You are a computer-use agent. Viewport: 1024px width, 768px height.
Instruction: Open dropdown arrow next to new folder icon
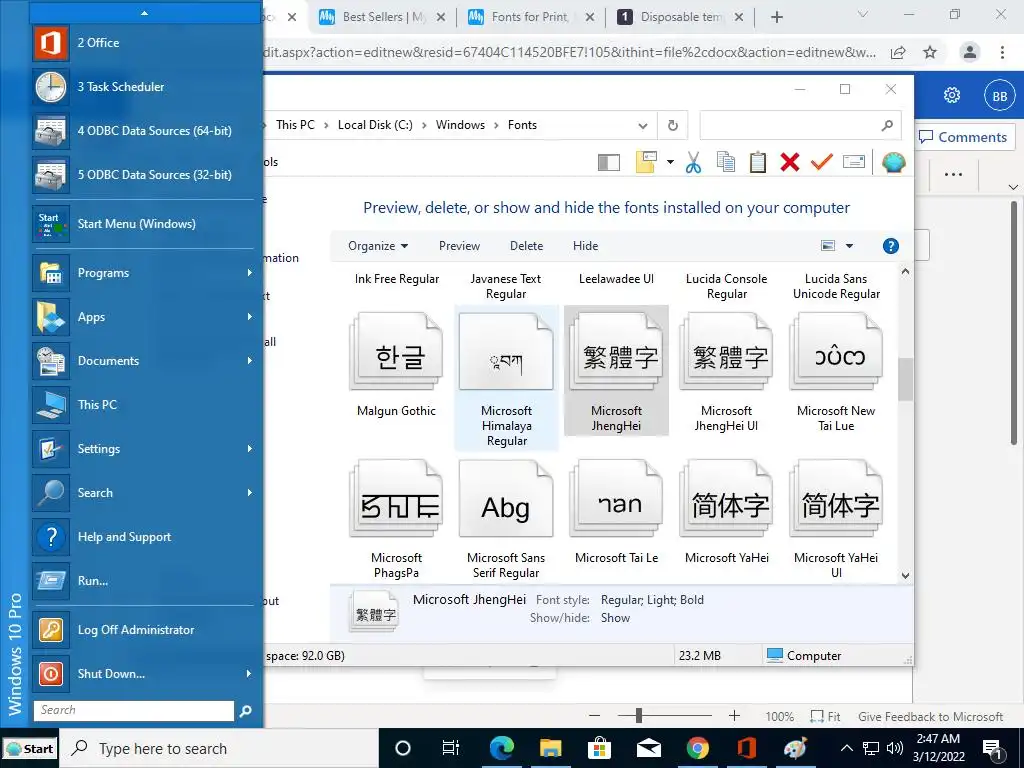point(670,162)
